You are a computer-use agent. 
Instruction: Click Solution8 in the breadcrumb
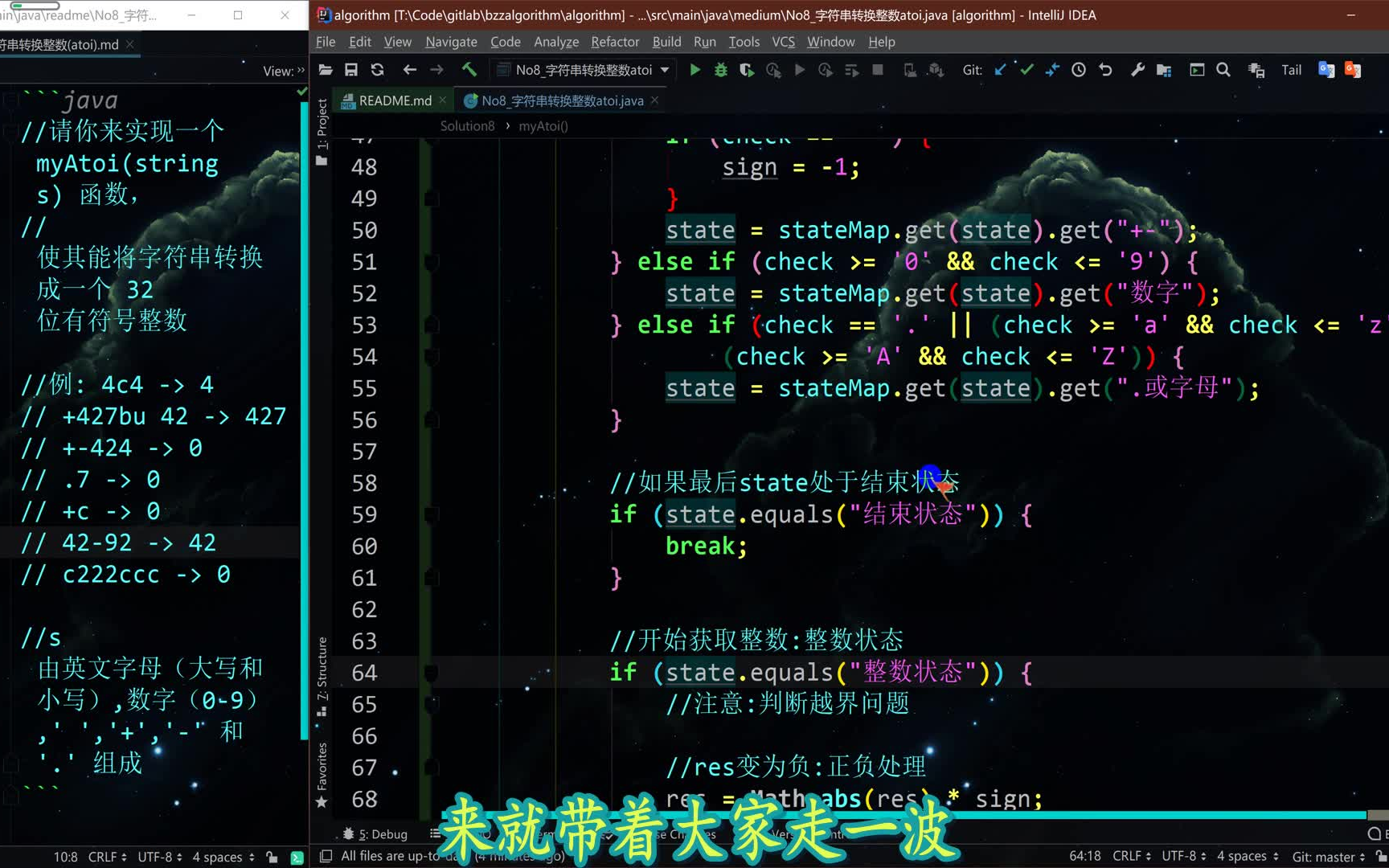coord(467,126)
